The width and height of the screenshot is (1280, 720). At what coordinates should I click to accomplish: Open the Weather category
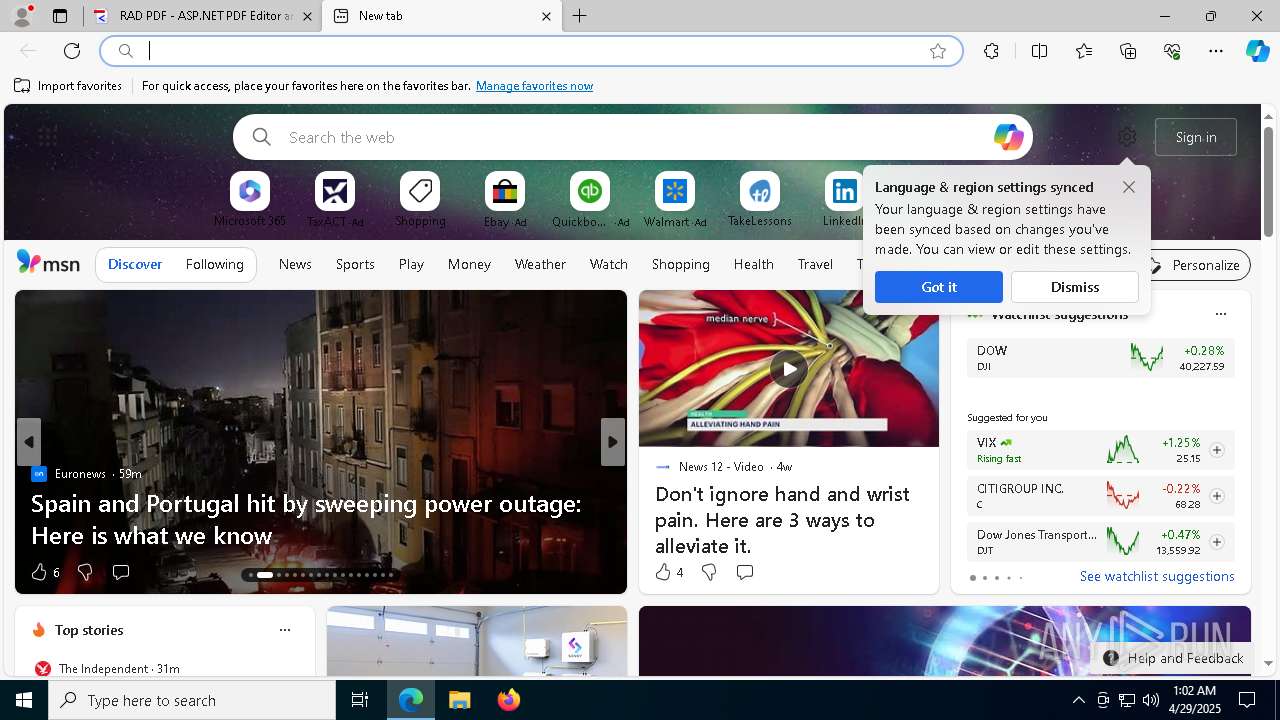[x=540, y=265]
